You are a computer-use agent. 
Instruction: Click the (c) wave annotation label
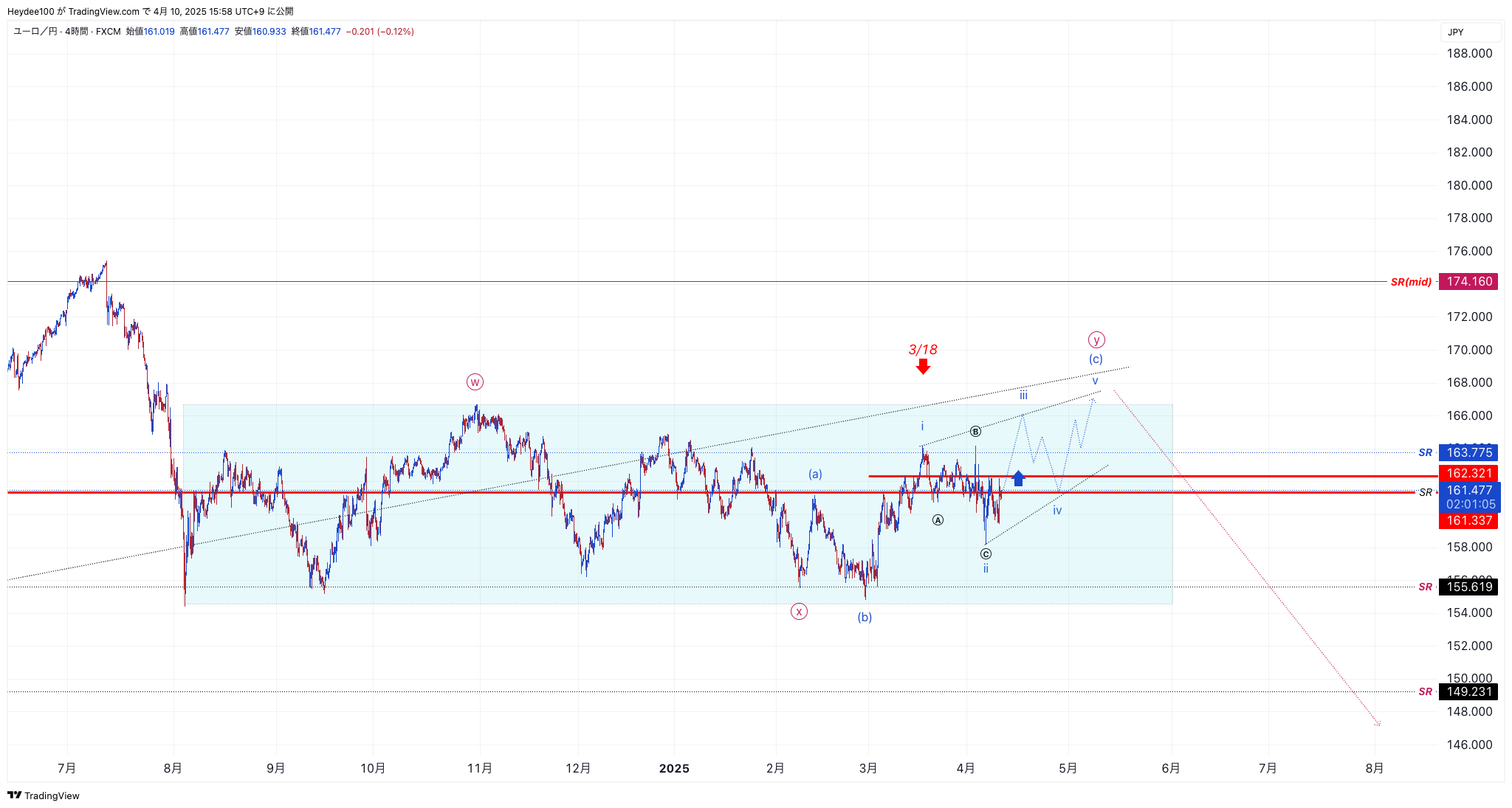point(1095,359)
